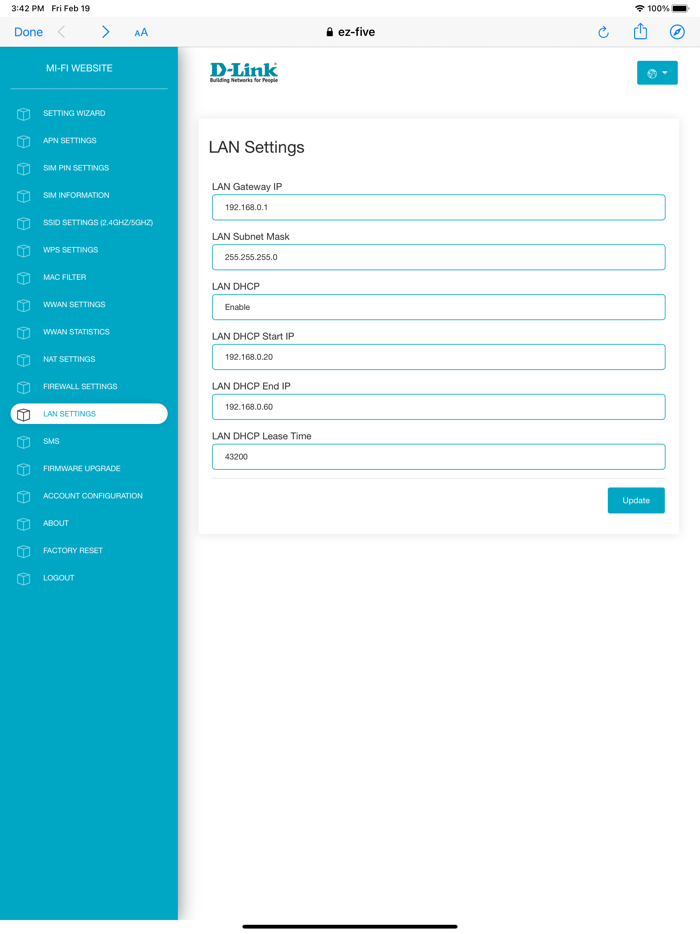Click the cube icon beside NAT Settings
The height and width of the screenshot is (934, 700).
(23, 360)
